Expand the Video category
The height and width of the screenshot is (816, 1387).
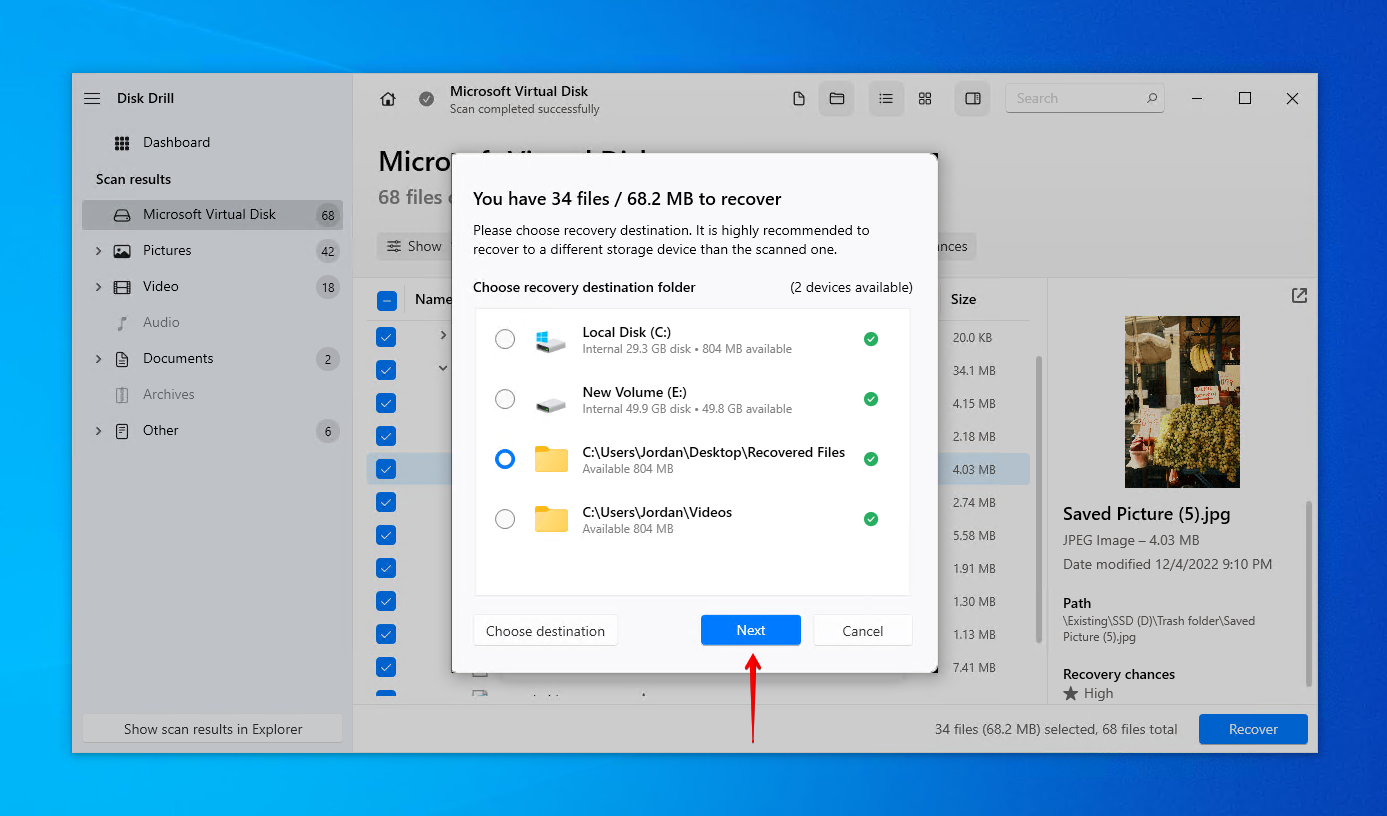click(98, 287)
